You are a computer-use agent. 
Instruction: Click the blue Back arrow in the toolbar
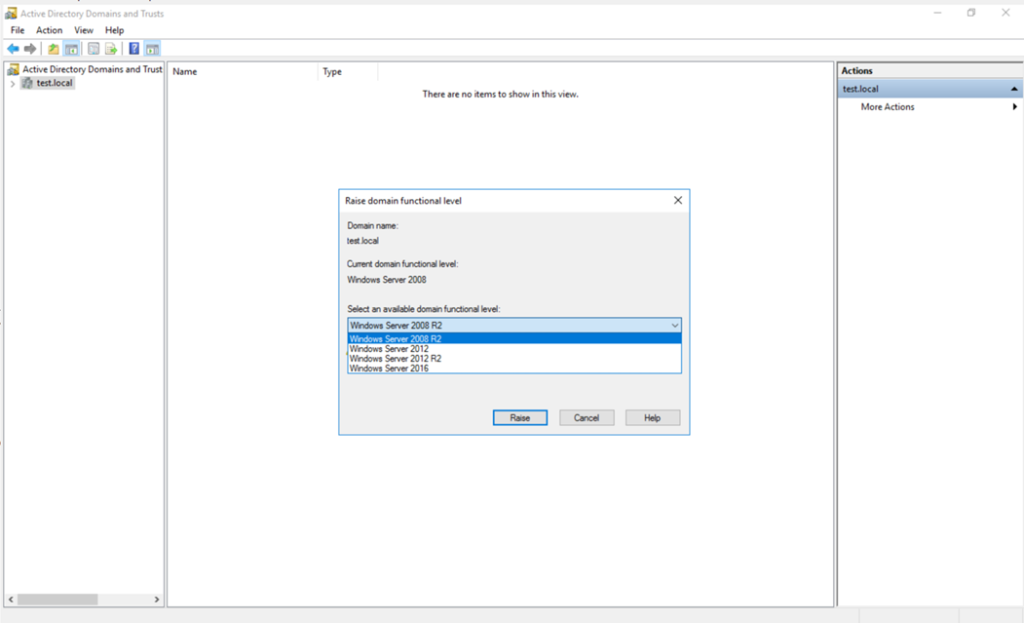click(x=13, y=49)
